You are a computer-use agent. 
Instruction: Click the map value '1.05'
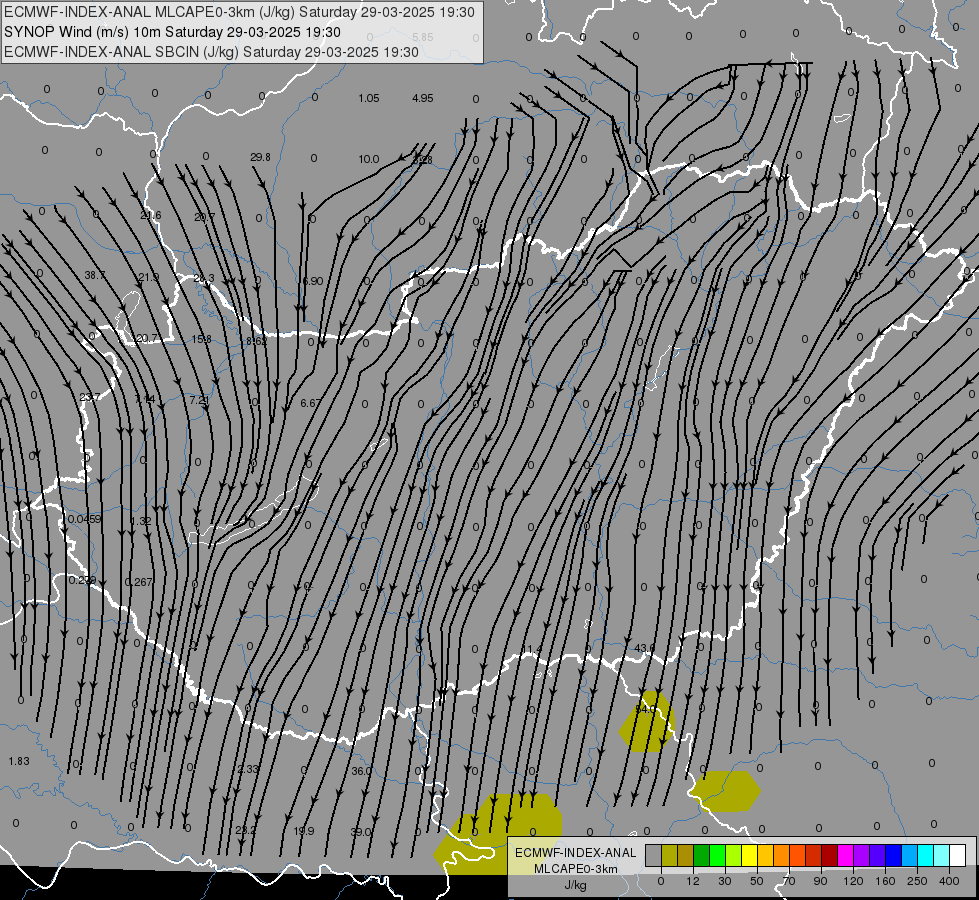pos(368,98)
